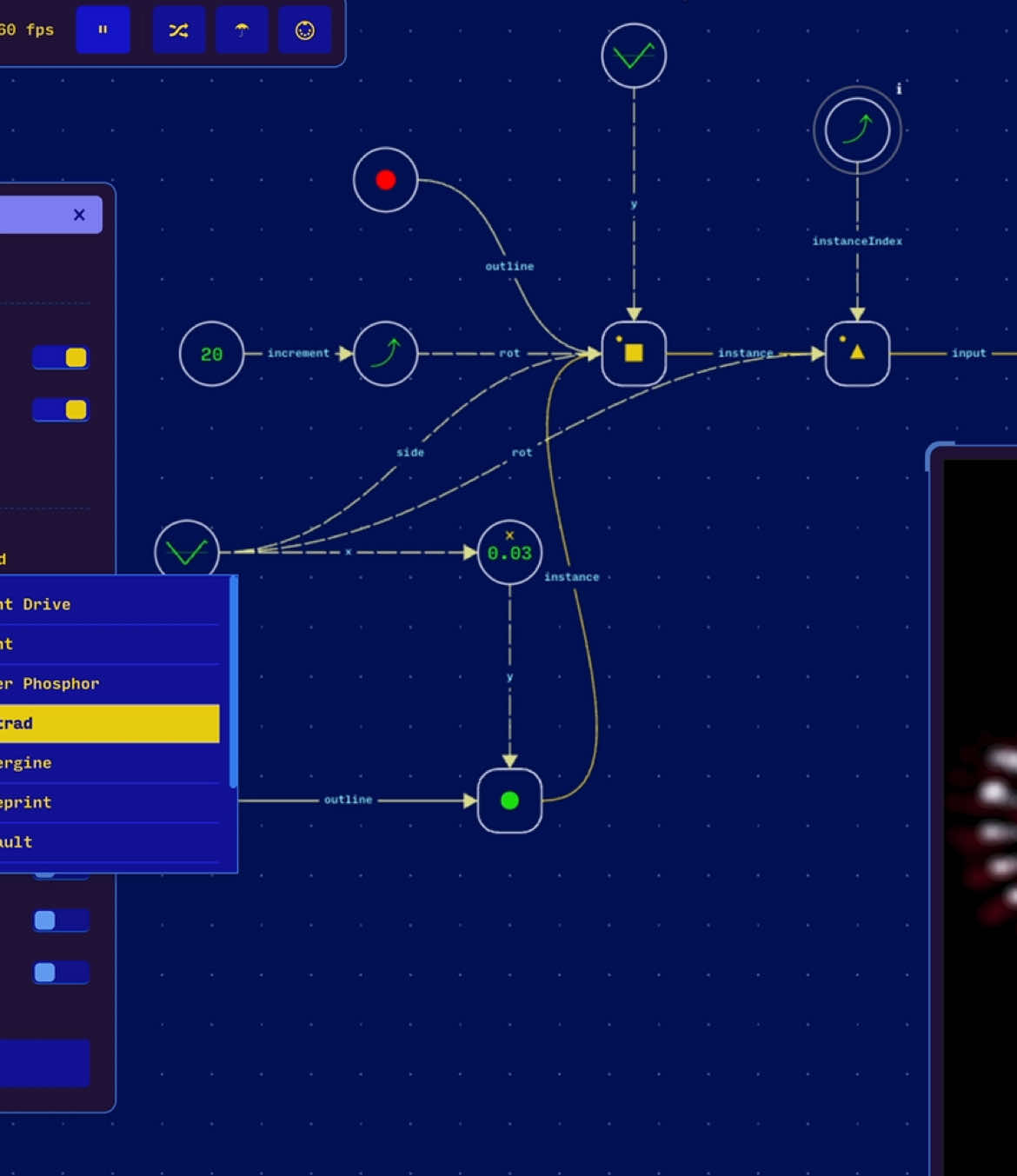
Task: Click the 'instanceIndex' edge label
Action: [x=857, y=241]
